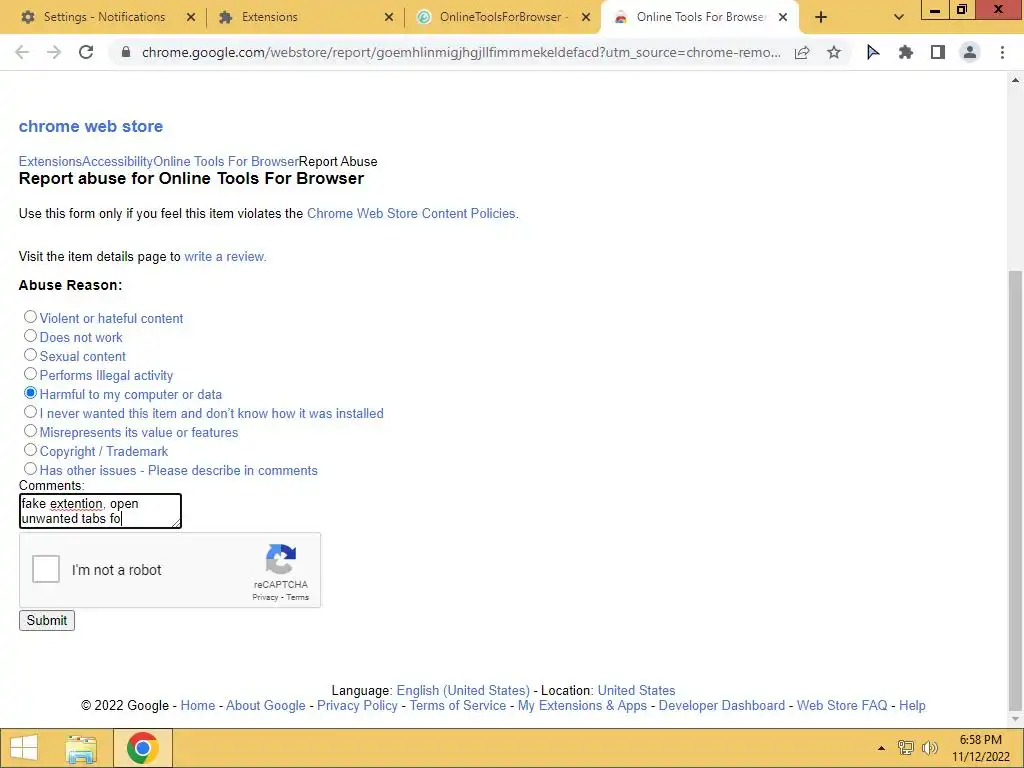Select Copyright / Trademark reason
This screenshot has width=1024, height=768.
[30, 449]
